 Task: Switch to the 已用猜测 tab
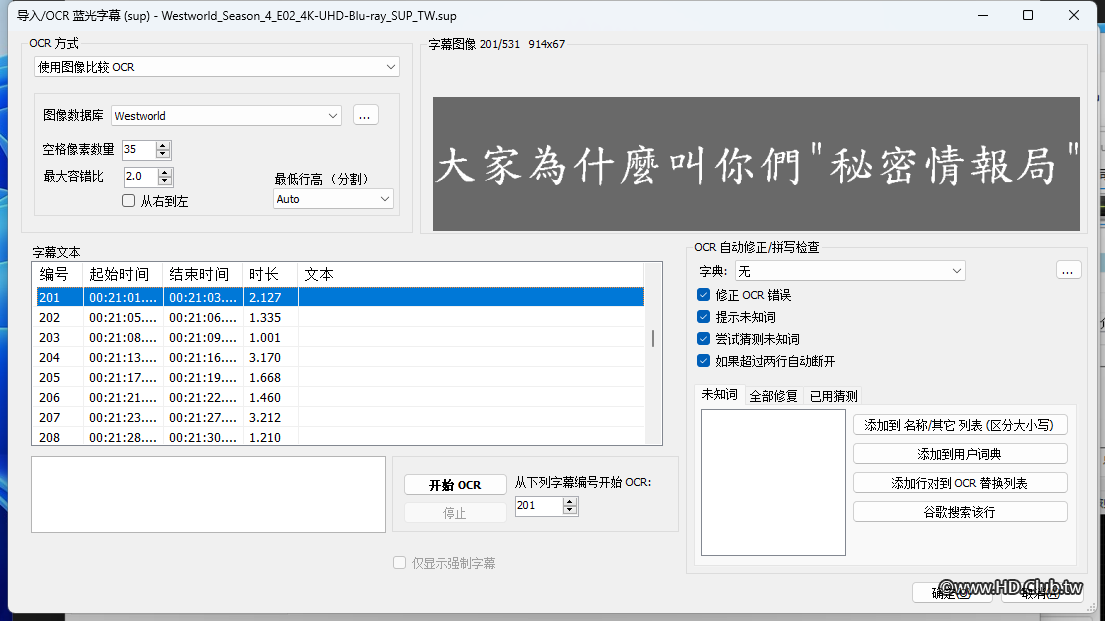pyautogui.click(x=833, y=396)
